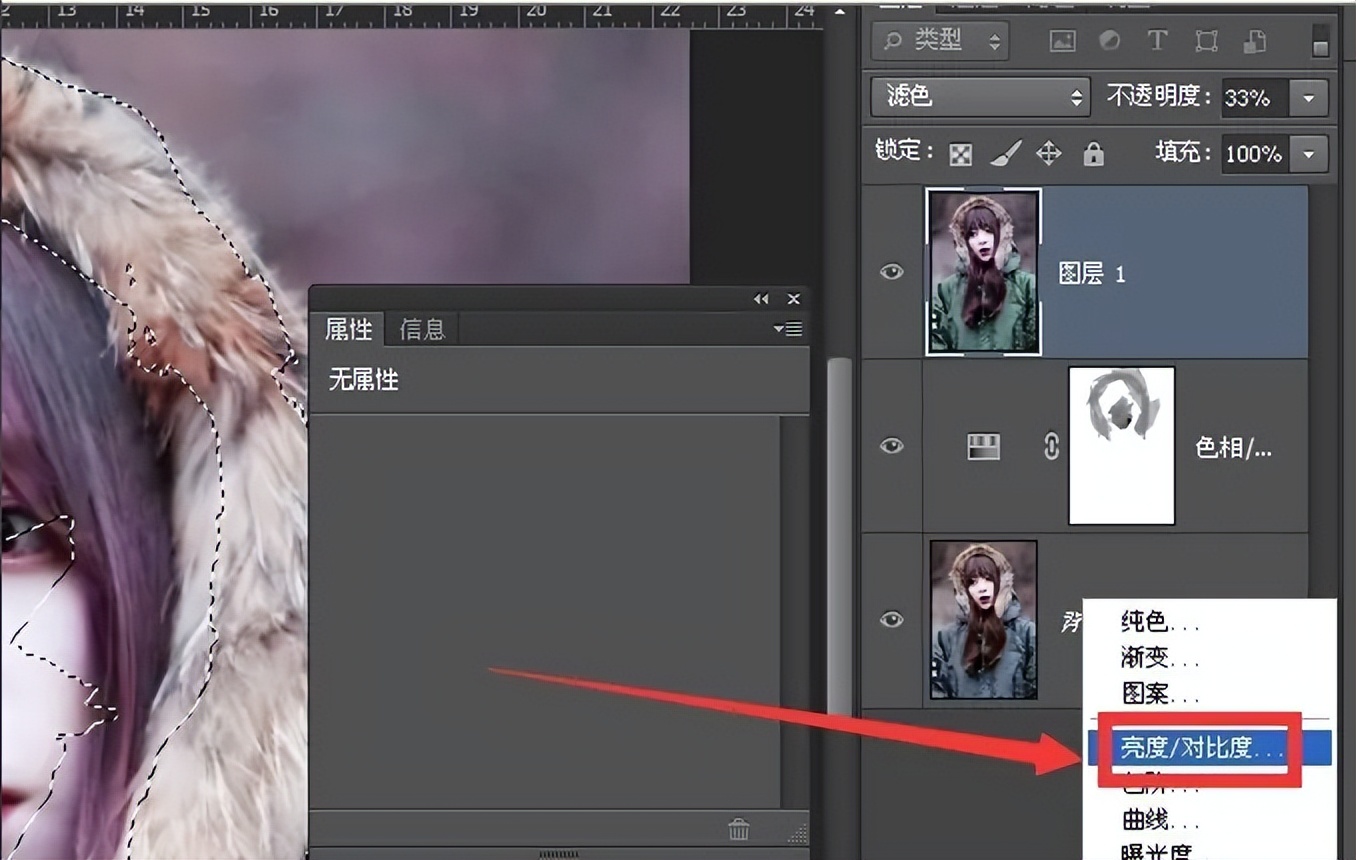This screenshot has width=1356, height=860.
Task: Toggle visibility of the 色相 adjustment layer
Action: 891,446
